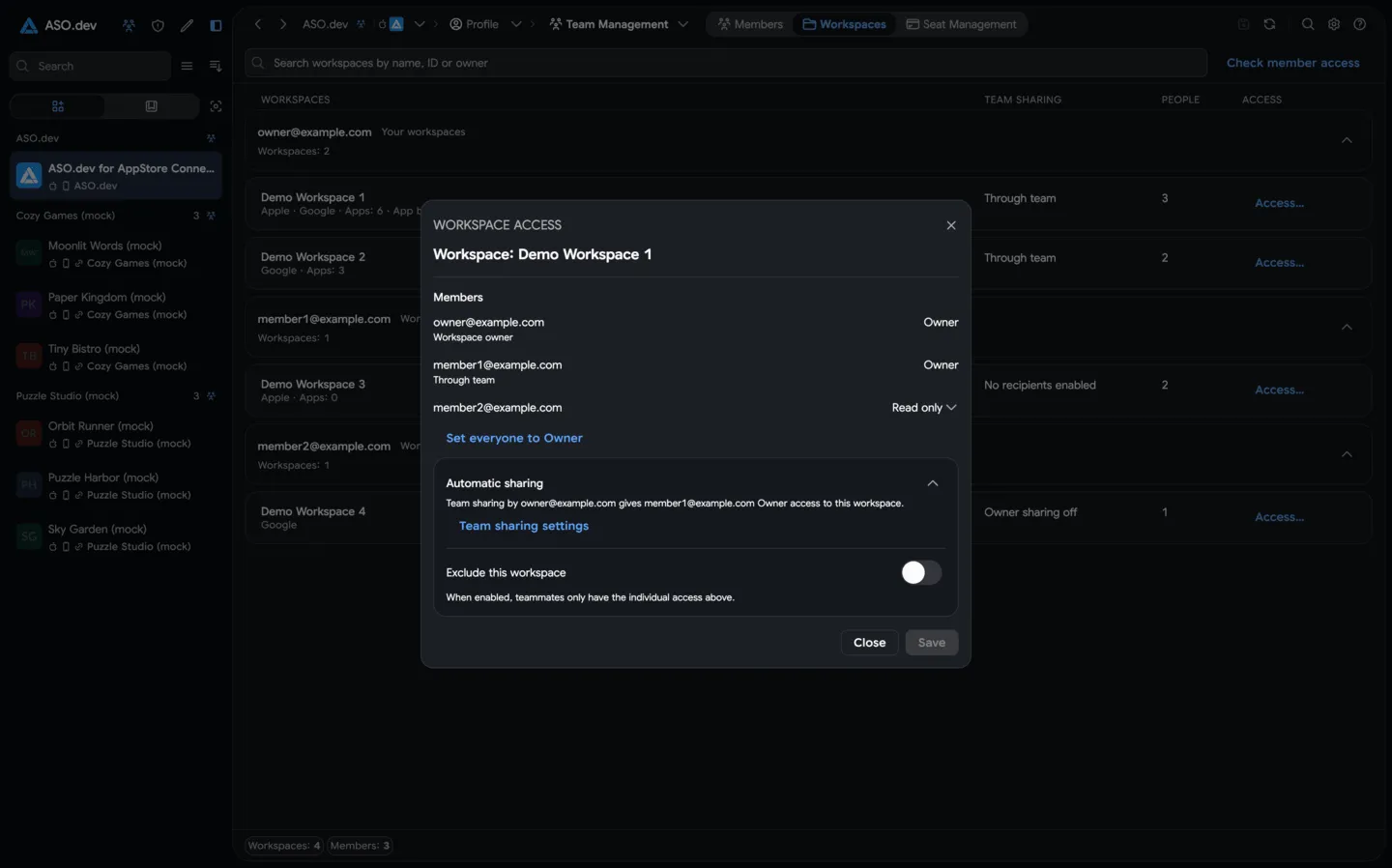
Task: Select Orbit Runner (mock) app in sidebar
Action: click(116, 434)
